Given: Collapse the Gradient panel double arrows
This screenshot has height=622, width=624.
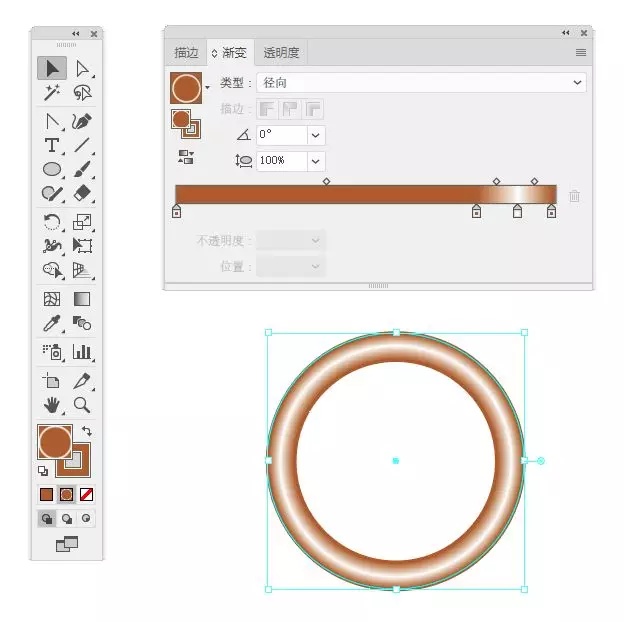Looking at the screenshot, I should point(566,33).
